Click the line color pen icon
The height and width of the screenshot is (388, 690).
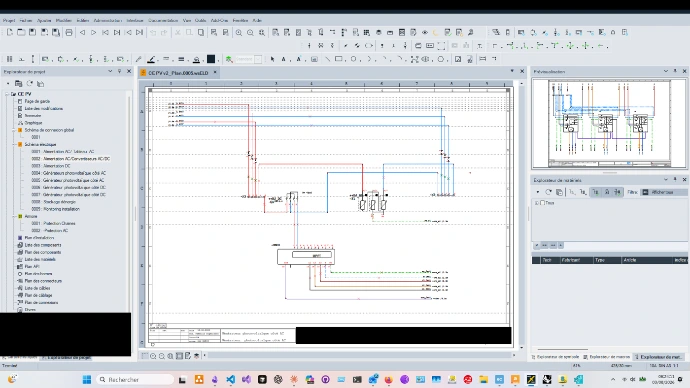[151, 59]
